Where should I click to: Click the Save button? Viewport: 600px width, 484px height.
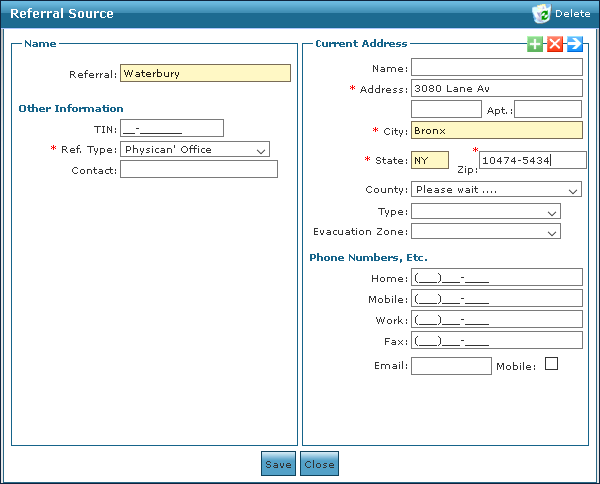click(x=278, y=464)
